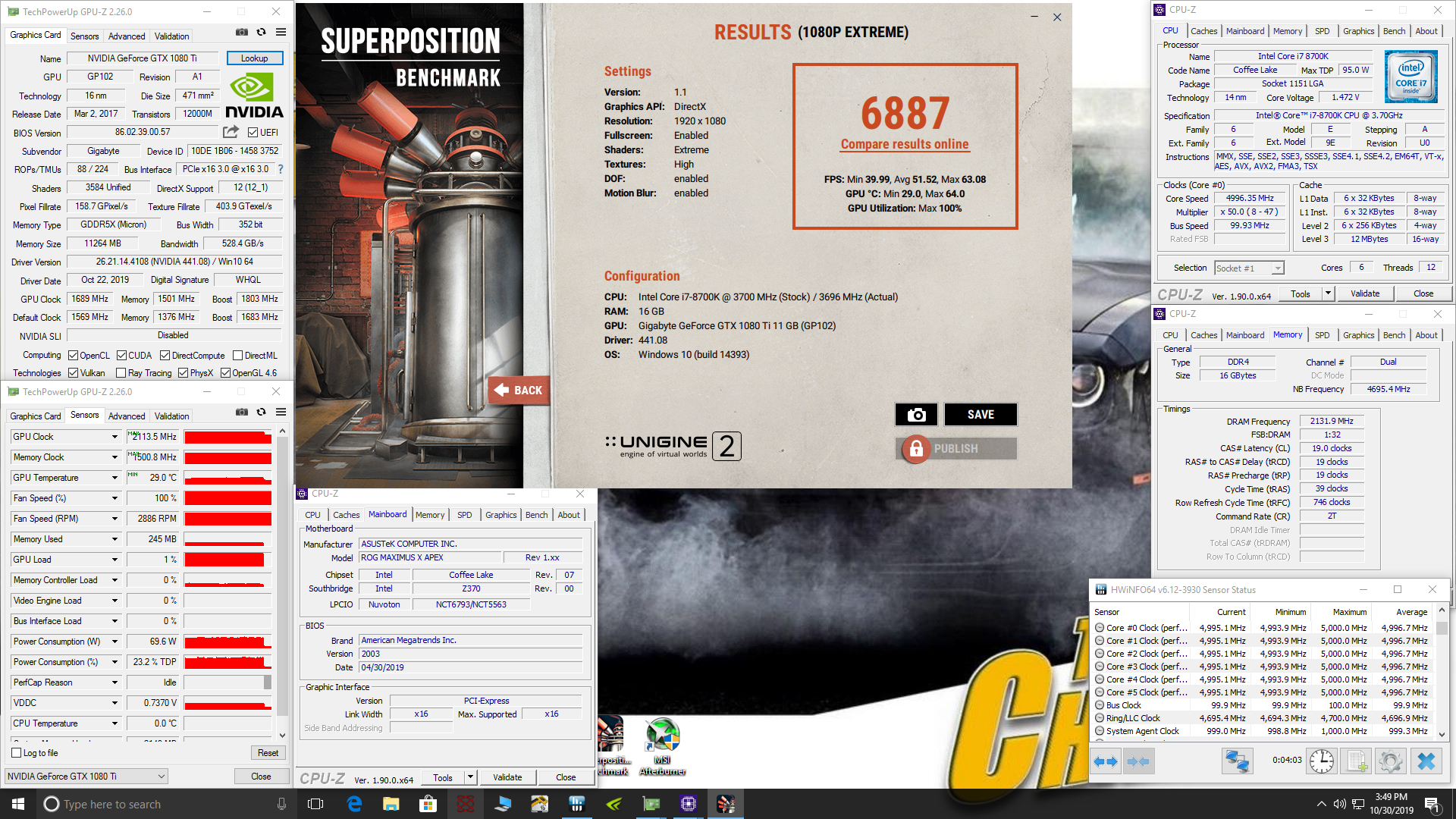
Task: Click the Reset button in GPU-Z Sensors
Action: pos(268,753)
